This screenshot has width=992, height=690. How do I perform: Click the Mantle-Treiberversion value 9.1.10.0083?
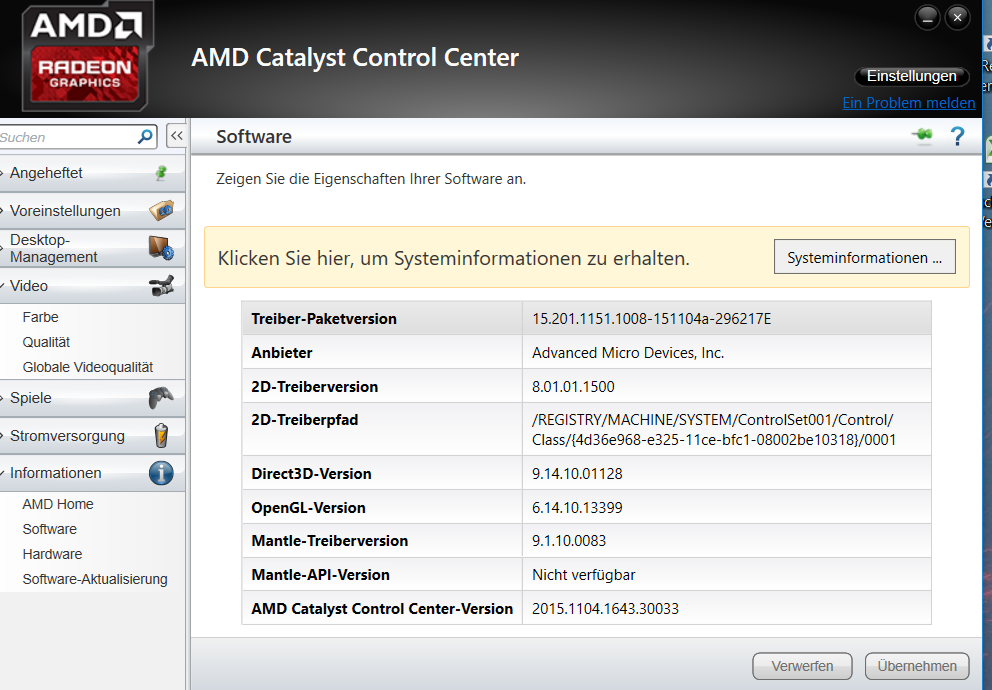[x=569, y=541]
